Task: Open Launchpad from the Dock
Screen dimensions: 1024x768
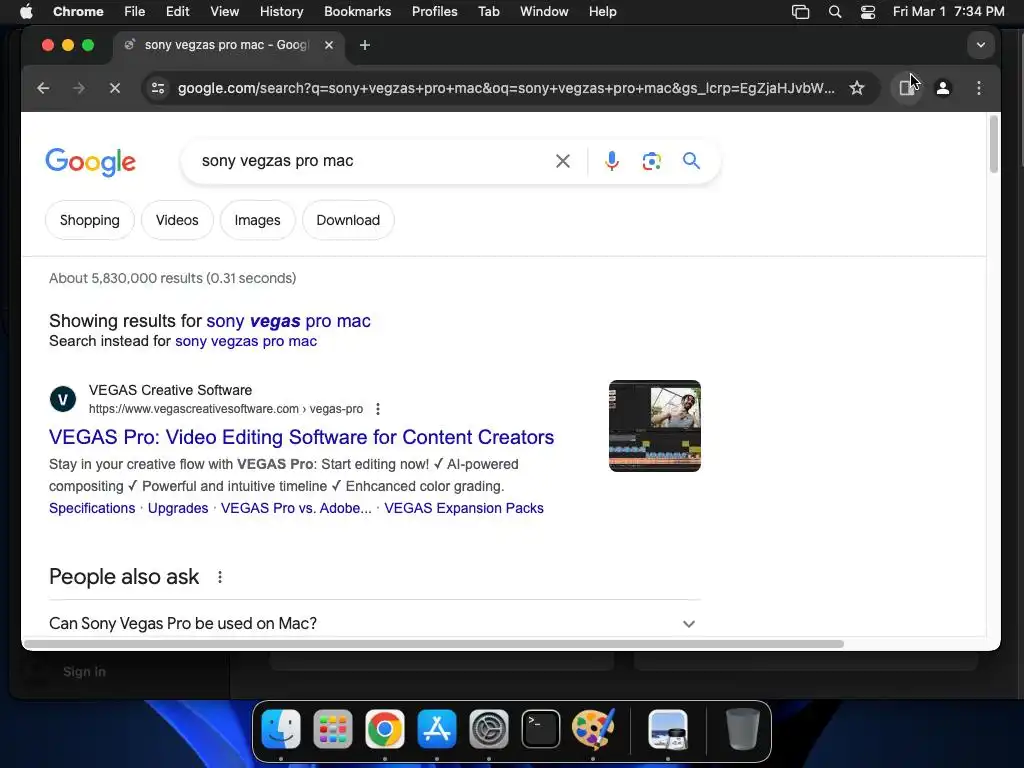Action: tap(332, 729)
